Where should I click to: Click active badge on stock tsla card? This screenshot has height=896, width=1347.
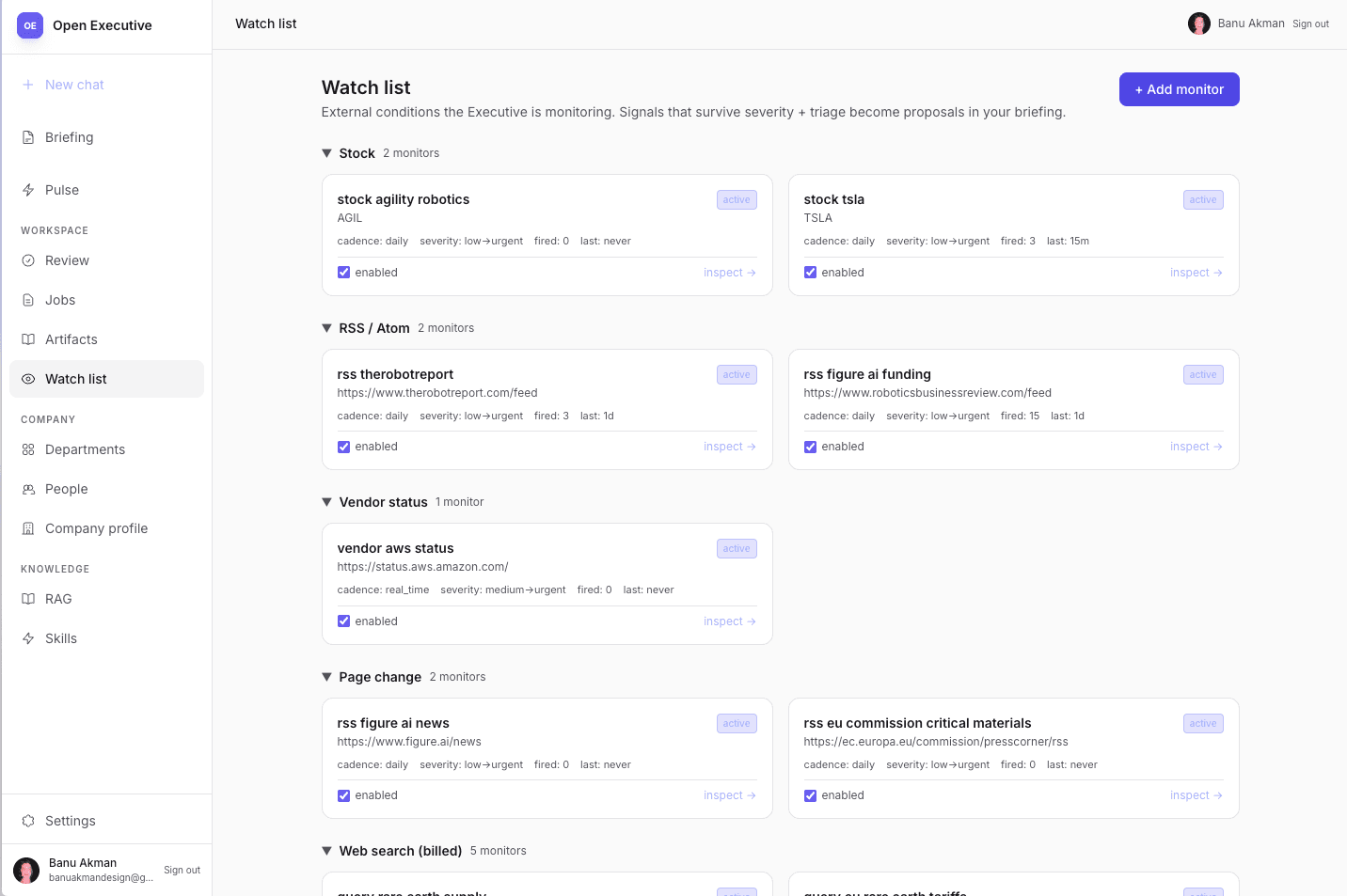point(1203,199)
